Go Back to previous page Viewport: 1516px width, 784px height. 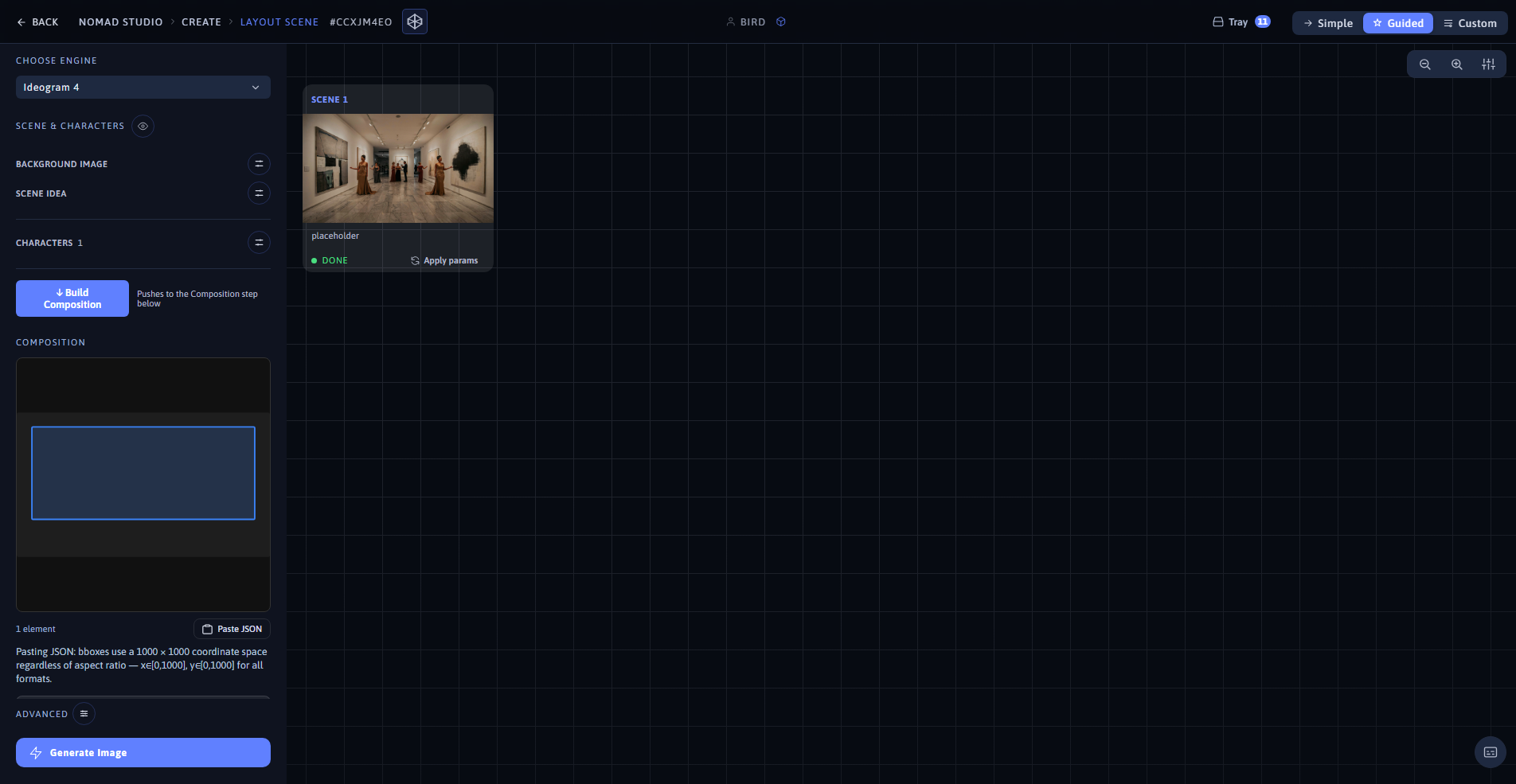coord(37,22)
